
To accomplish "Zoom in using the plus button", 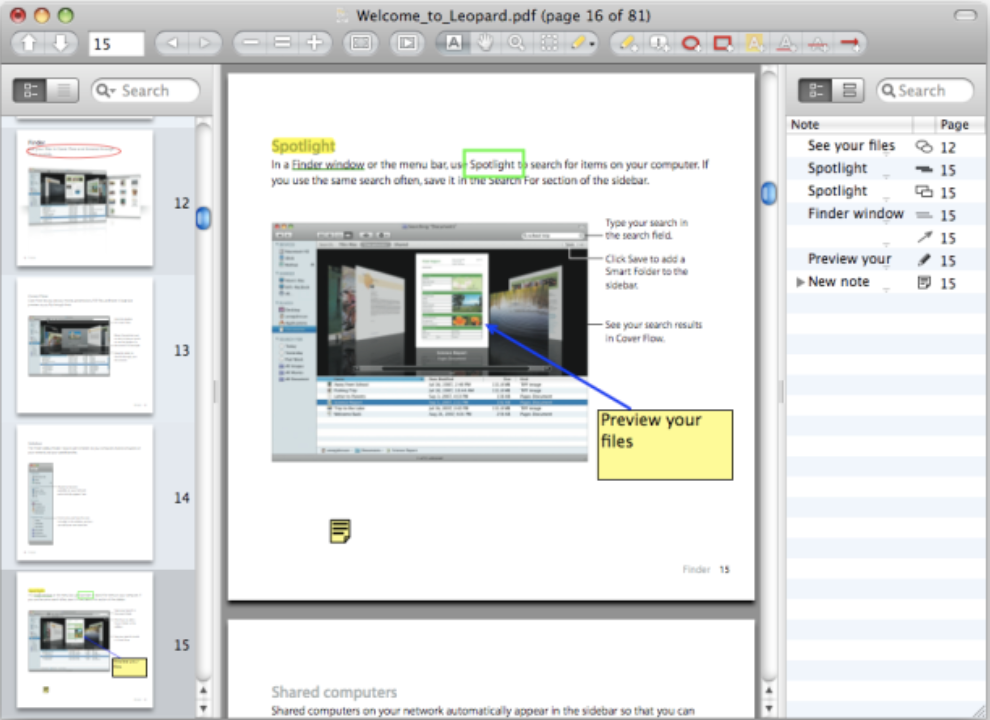I will pos(315,43).
